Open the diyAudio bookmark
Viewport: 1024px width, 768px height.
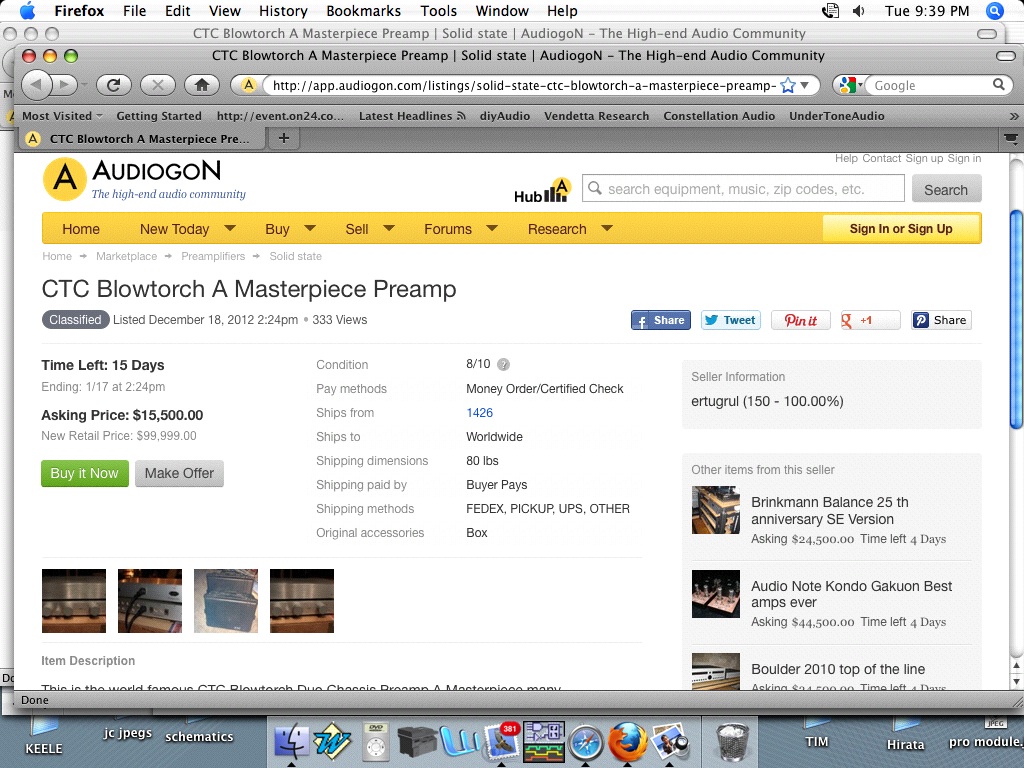point(505,116)
